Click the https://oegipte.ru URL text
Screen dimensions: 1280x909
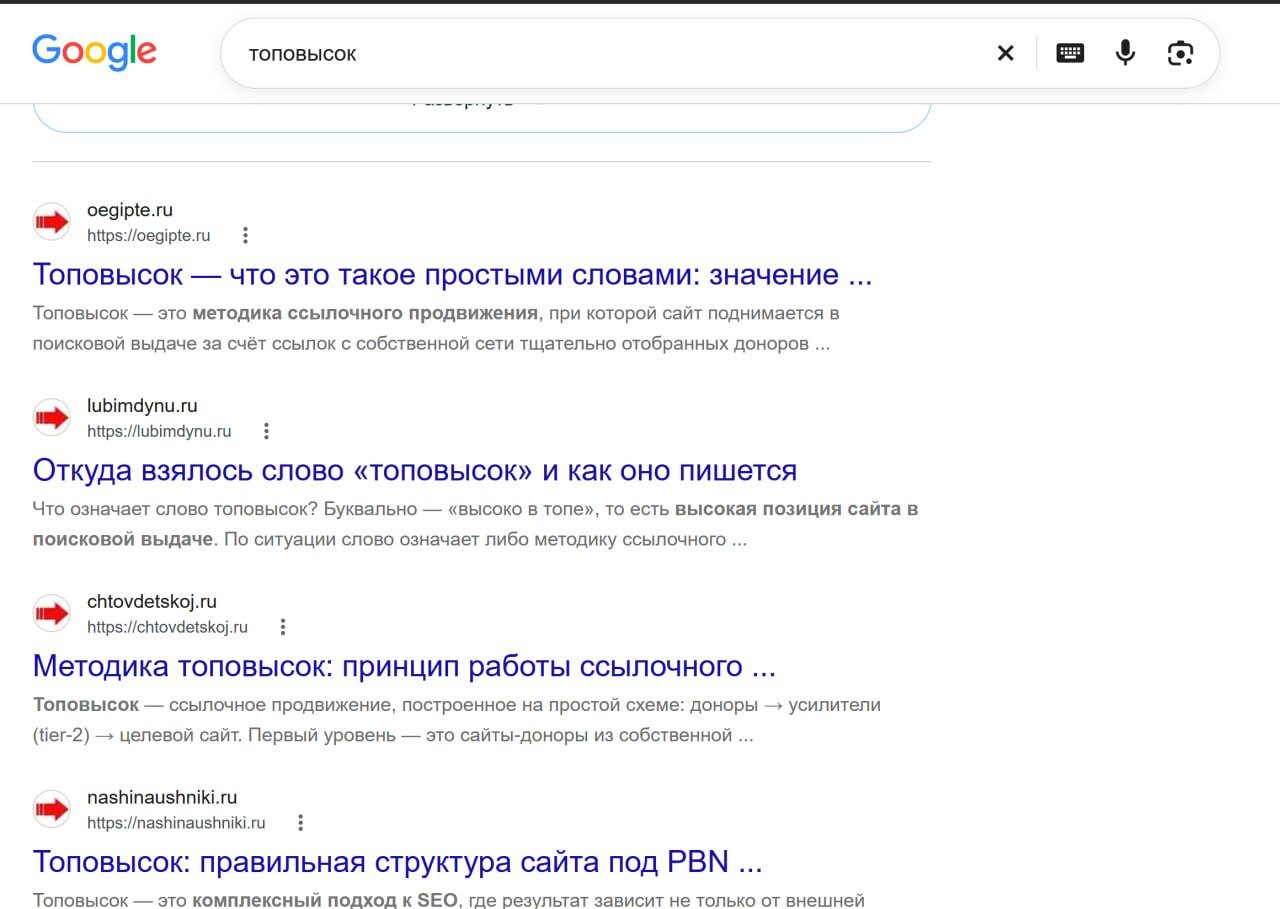click(x=148, y=236)
